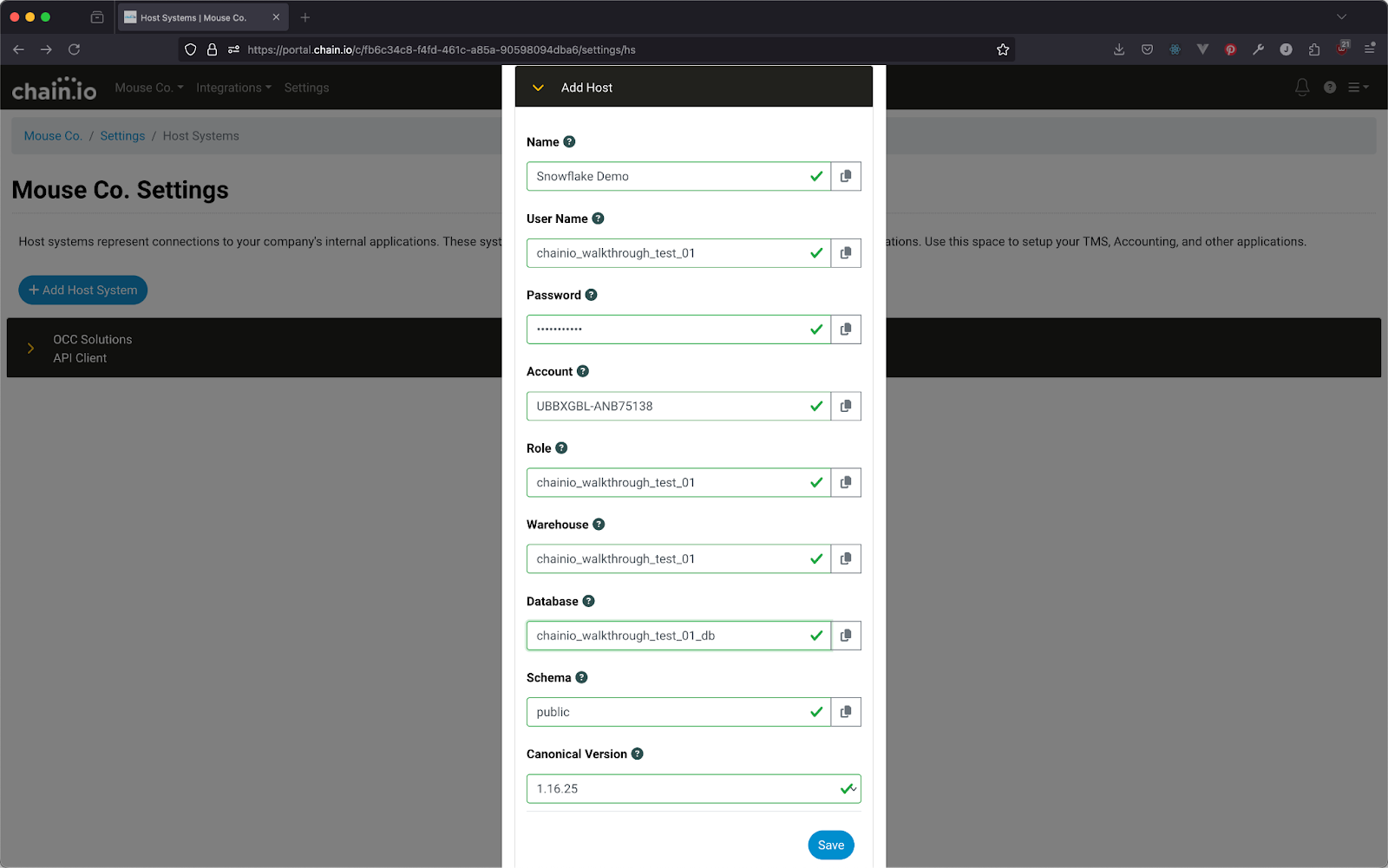Open the Mouse Co. breadcrumb link
Viewport: 1388px width, 868px height.
pyautogui.click(x=53, y=136)
